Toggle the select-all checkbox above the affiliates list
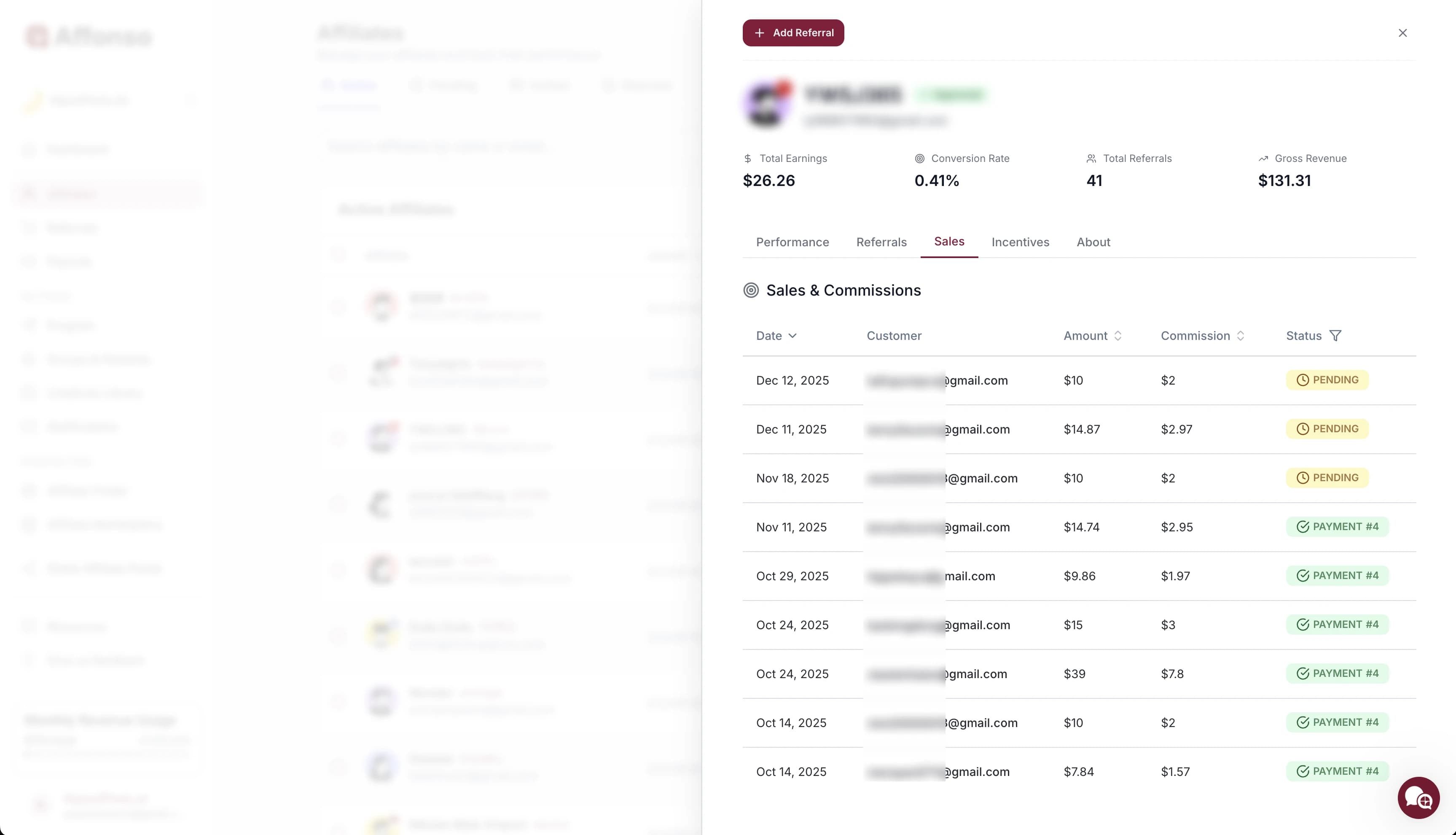Viewport: 1456px width, 835px height. 338,254
